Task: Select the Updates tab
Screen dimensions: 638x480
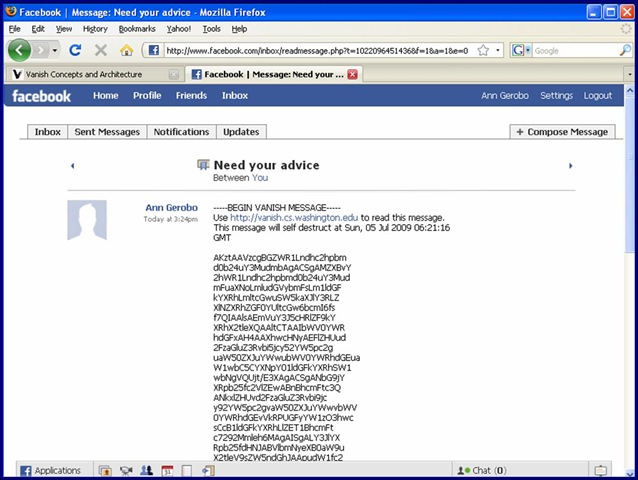Action: click(241, 132)
